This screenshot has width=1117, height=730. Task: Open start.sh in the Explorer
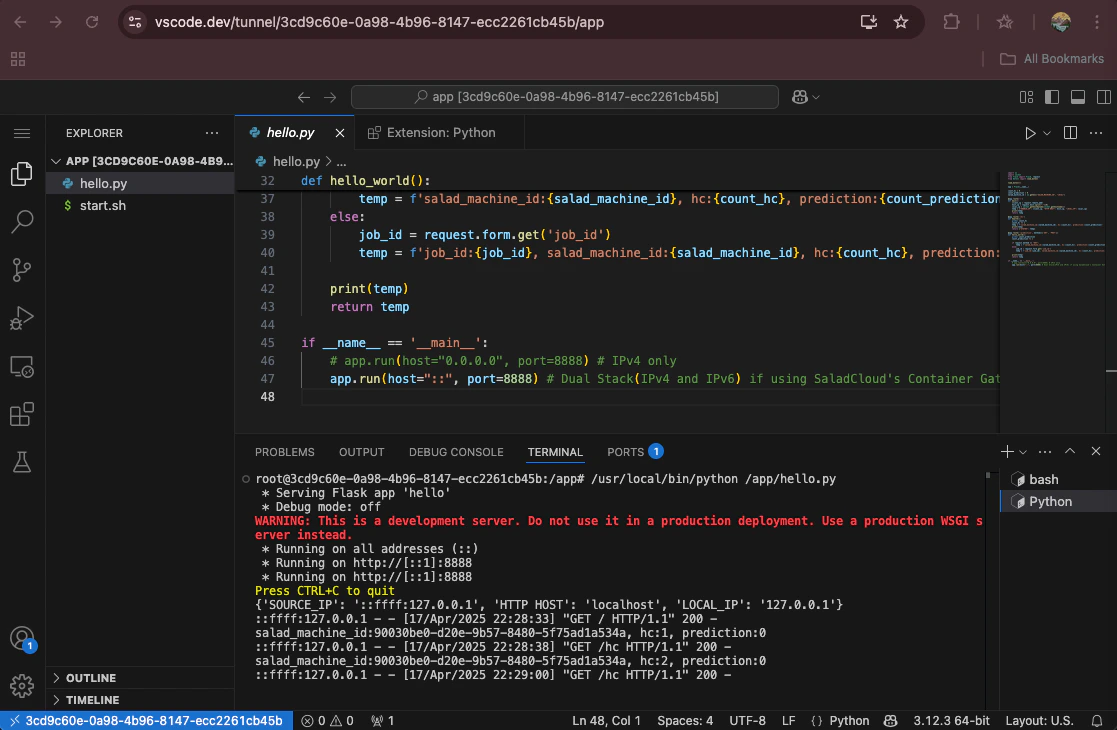102,205
